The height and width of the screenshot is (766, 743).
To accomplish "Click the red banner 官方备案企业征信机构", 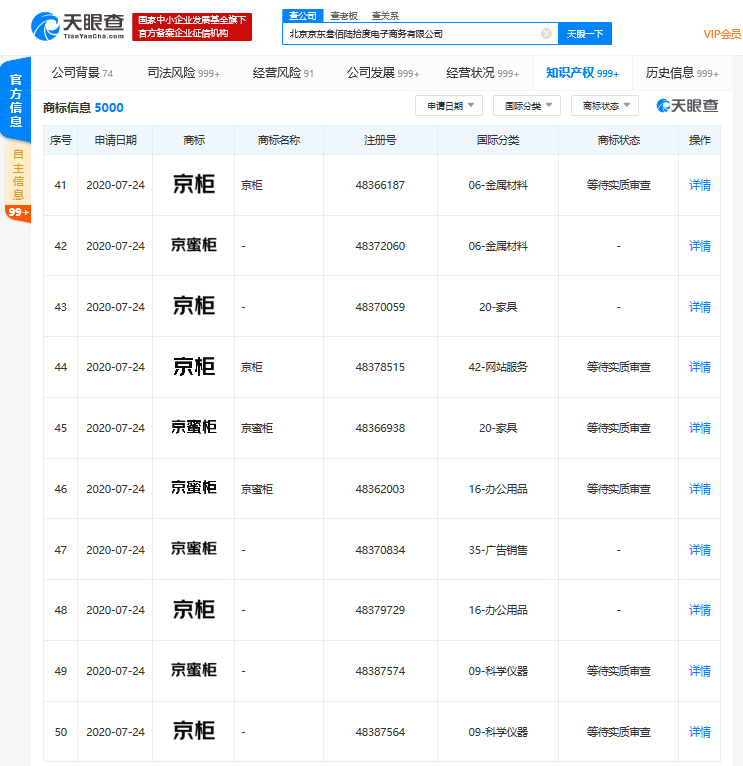I will click(x=191, y=27).
